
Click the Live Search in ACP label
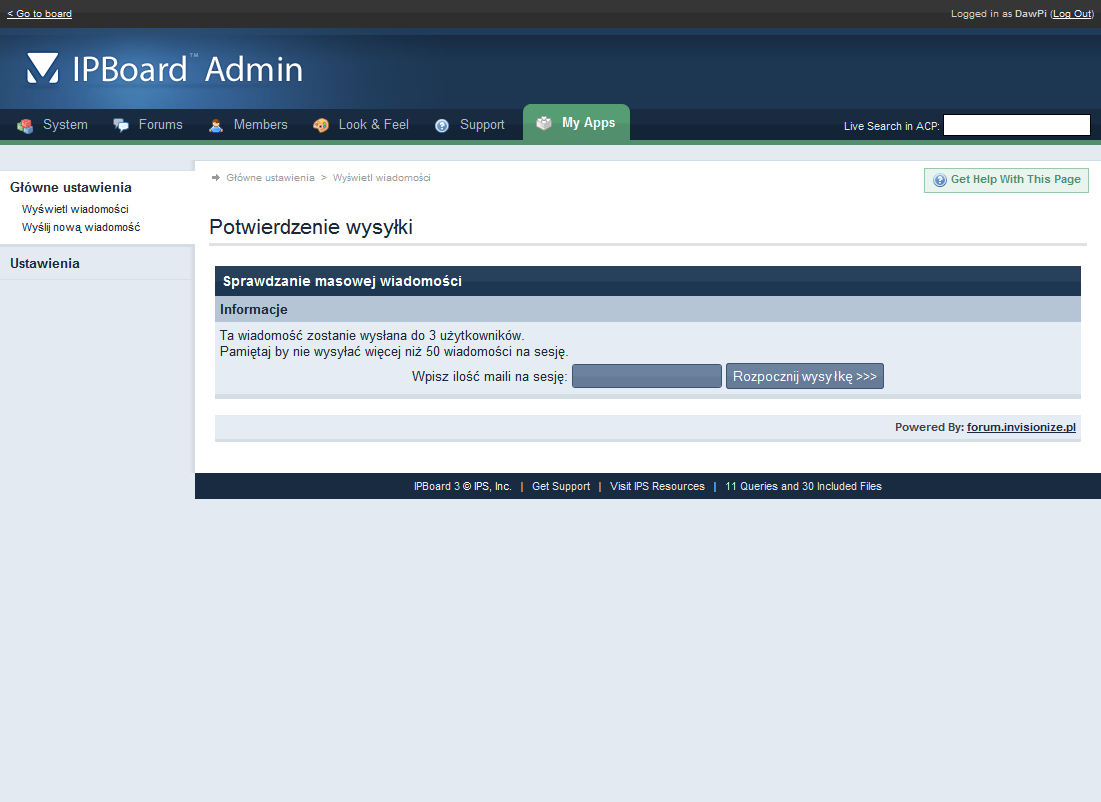[x=892, y=126]
